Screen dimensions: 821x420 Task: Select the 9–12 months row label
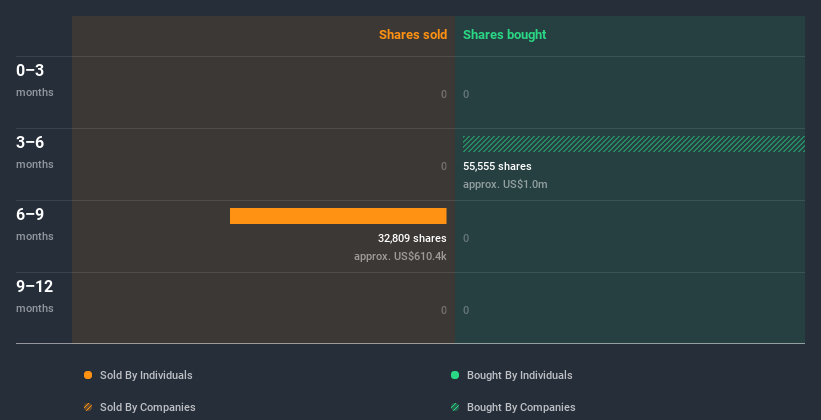pos(34,295)
